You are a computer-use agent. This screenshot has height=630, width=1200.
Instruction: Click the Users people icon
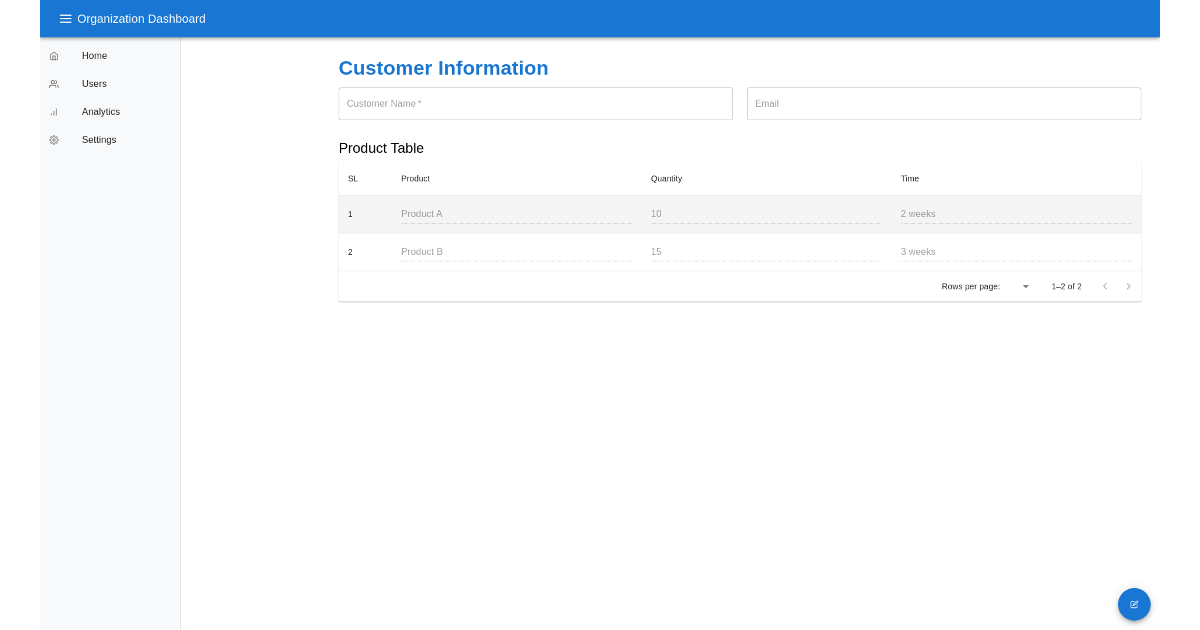[54, 84]
